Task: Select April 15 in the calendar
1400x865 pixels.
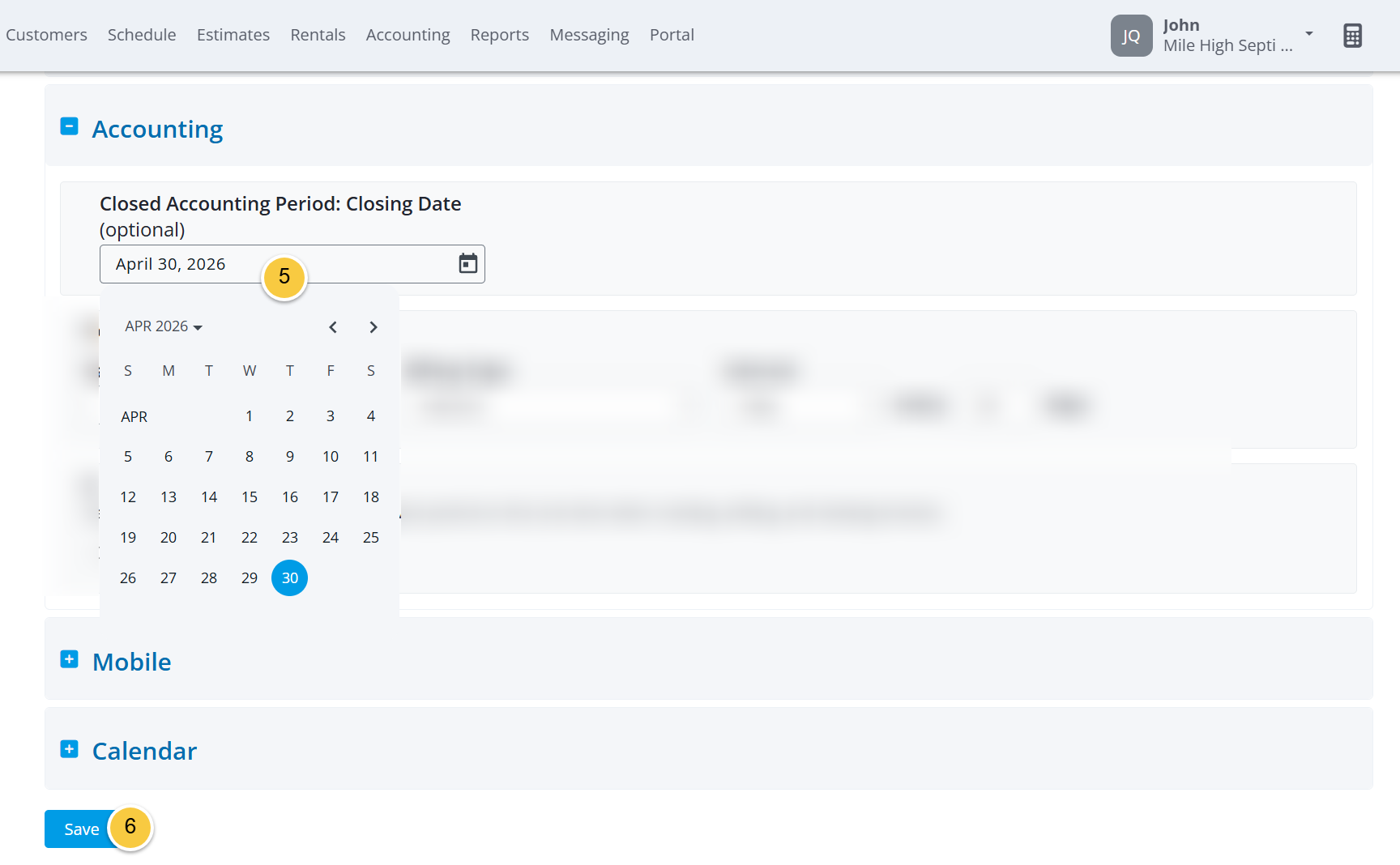Action: click(x=250, y=497)
